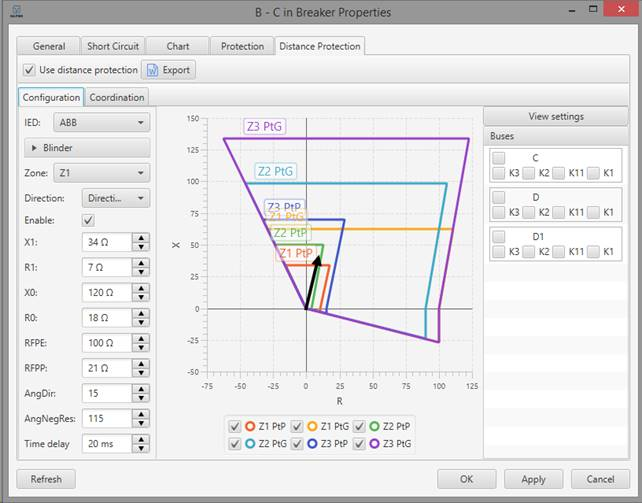Click the Apply button
Viewport: 642px width, 503px height.
[533, 479]
